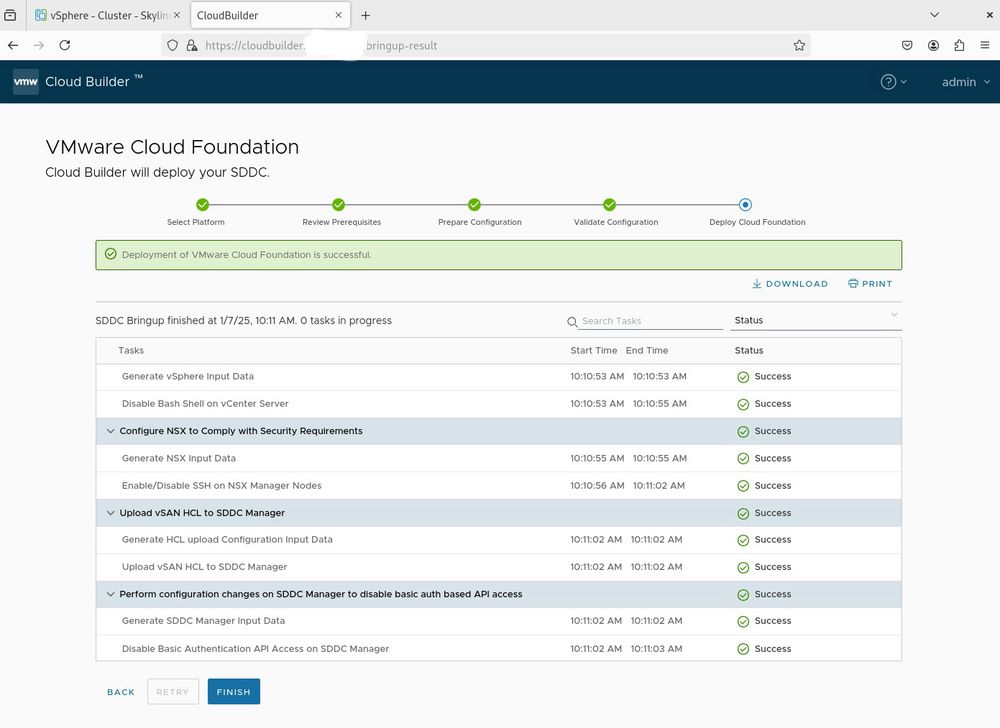The width and height of the screenshot is (1000, 728).
Task: Click the browser back arrow
Action: point(13,45)
